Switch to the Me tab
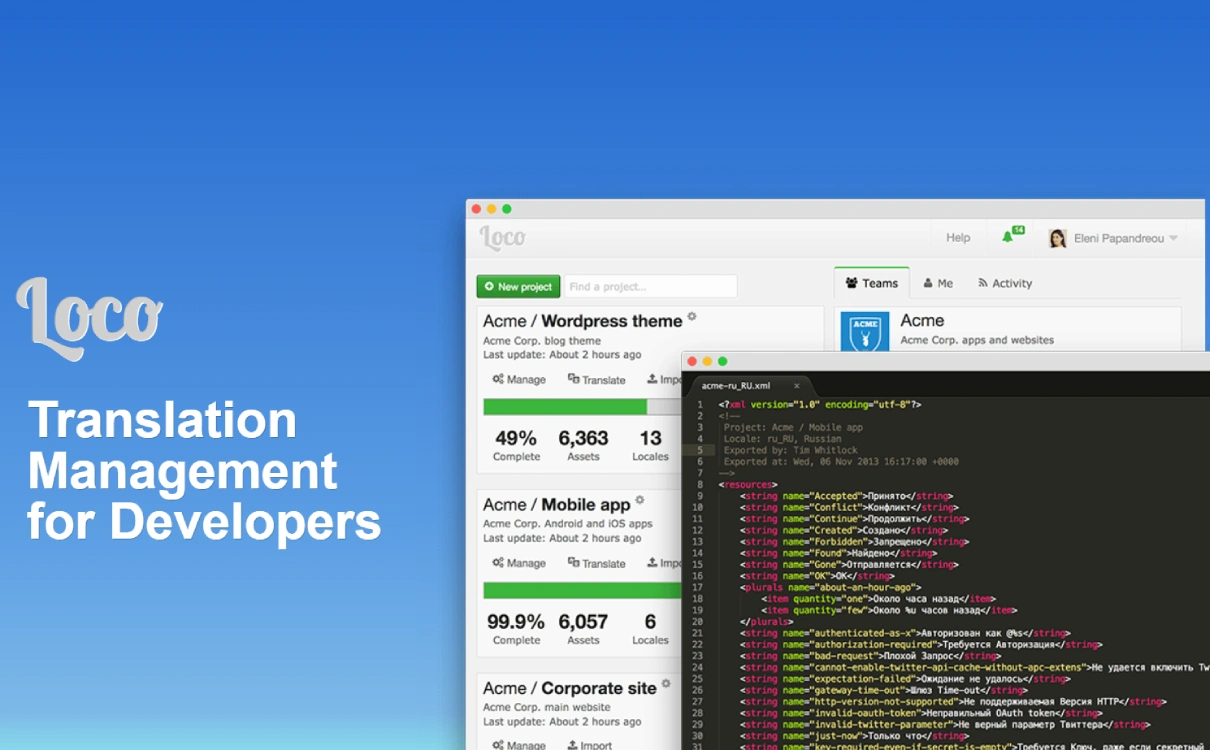Image resolution: width=1210 pixels, height=750 pixels. click(x=938, y=284)
